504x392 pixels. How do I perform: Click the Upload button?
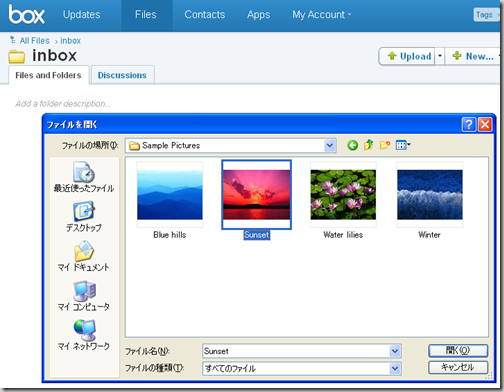pos(407,56)
